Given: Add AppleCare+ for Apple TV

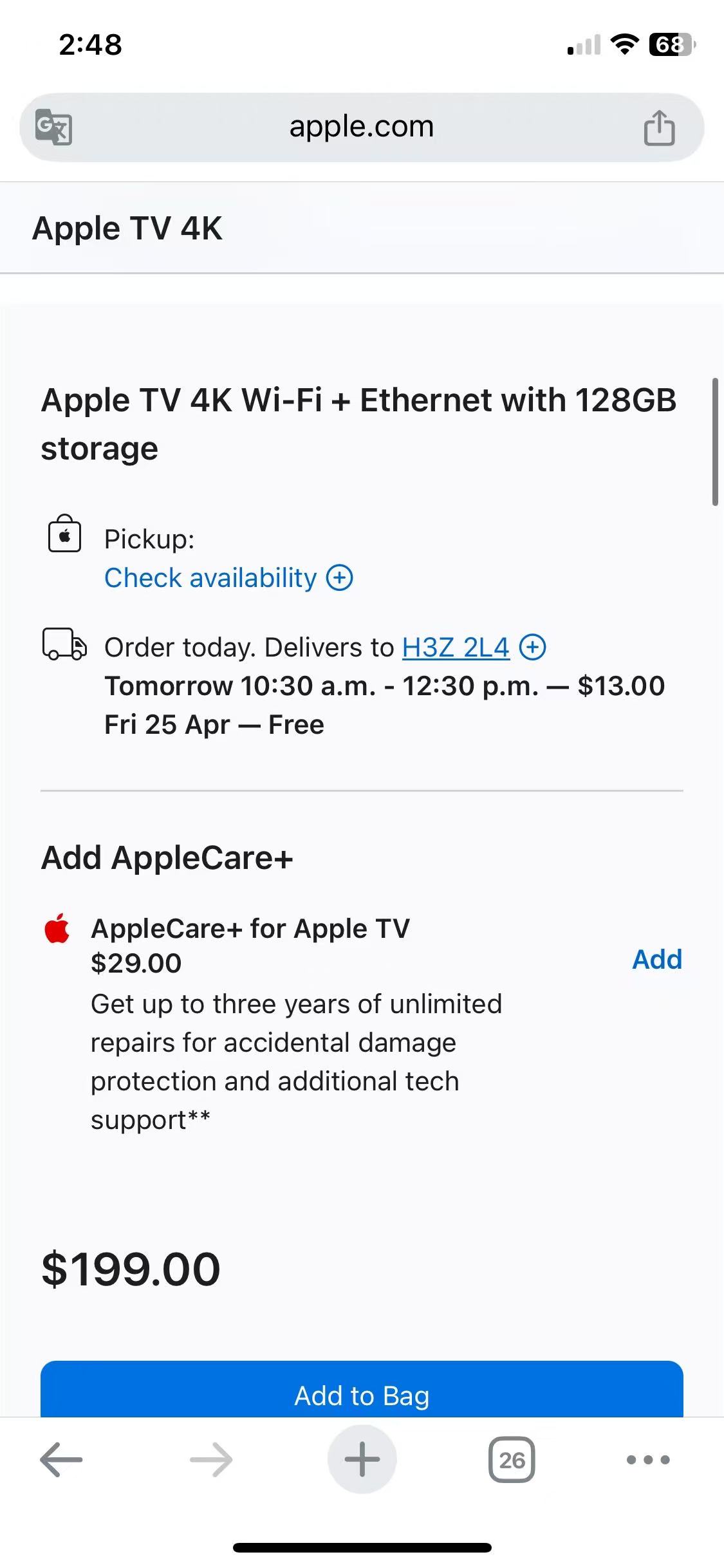Looking at the screenshot, I should point(657,959).
